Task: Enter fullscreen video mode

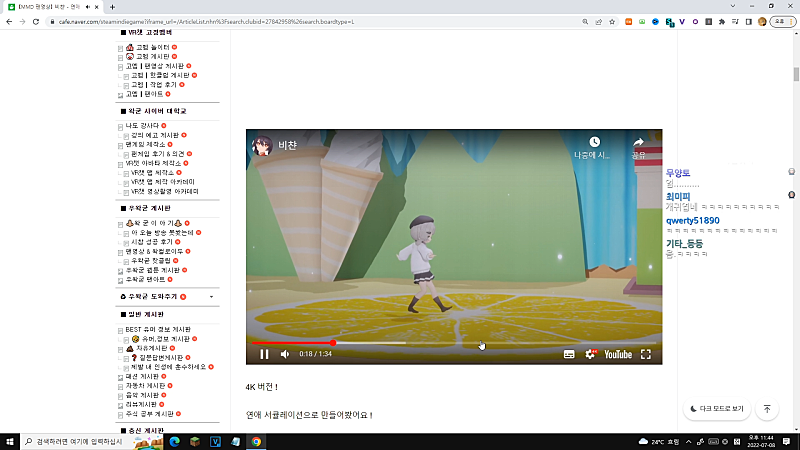Action: (646, 354)
